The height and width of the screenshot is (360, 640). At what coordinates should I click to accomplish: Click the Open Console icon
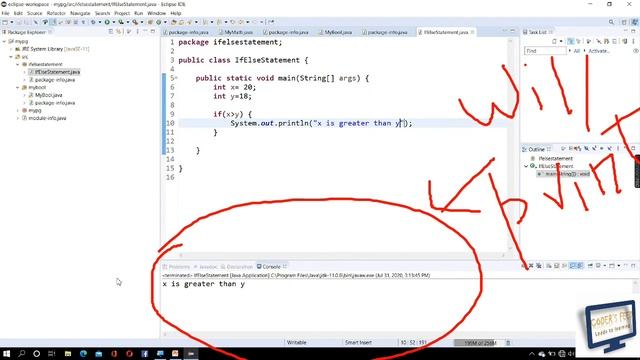click(x=612, y=266)
